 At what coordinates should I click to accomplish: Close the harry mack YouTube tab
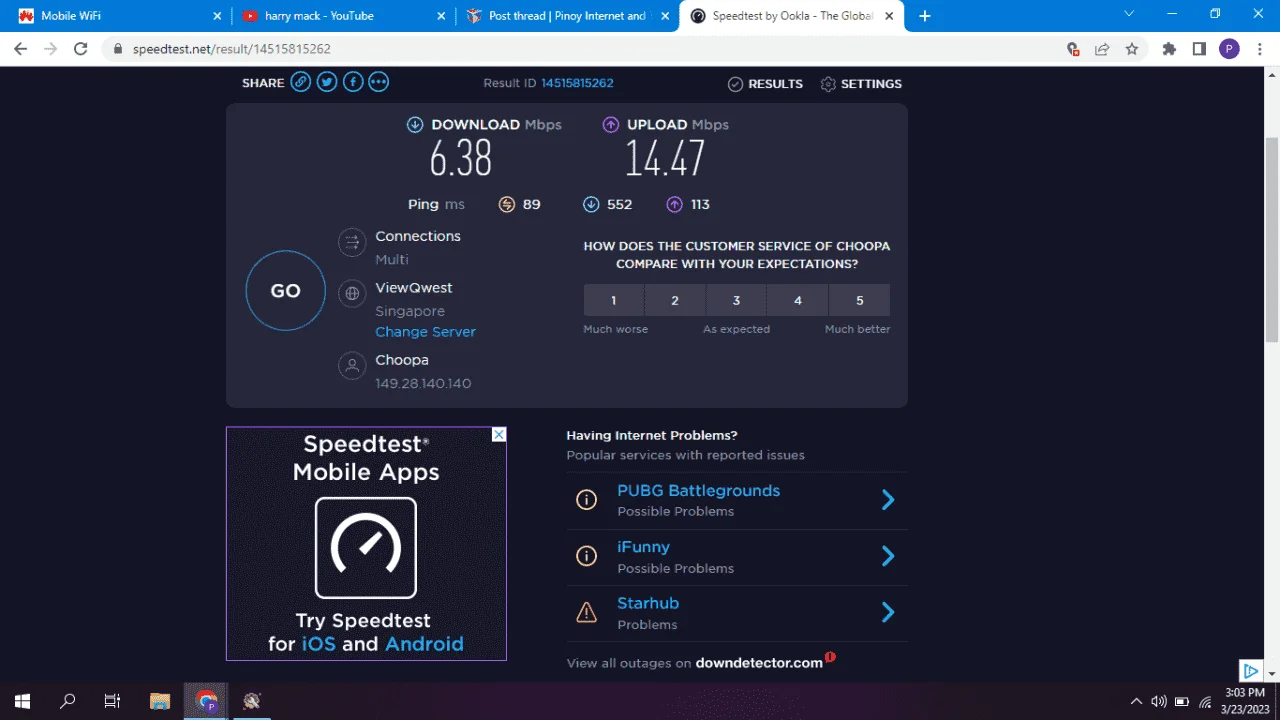coord(442,16)
